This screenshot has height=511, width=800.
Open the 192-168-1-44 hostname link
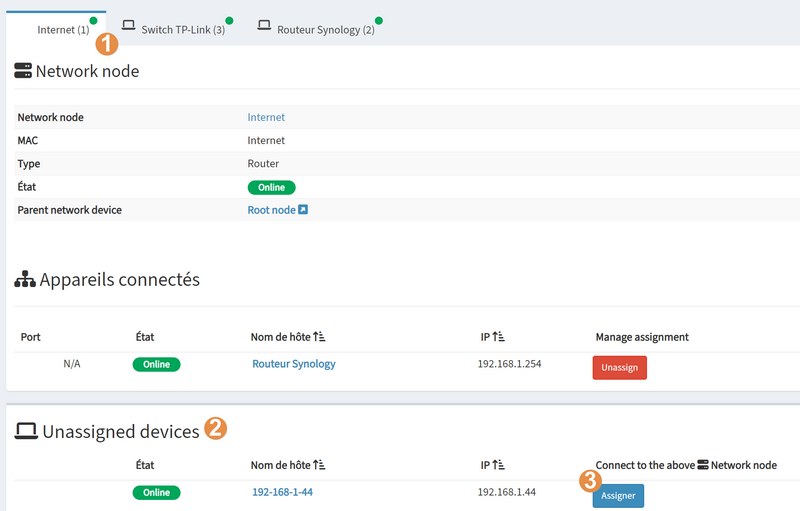point(282,492)
